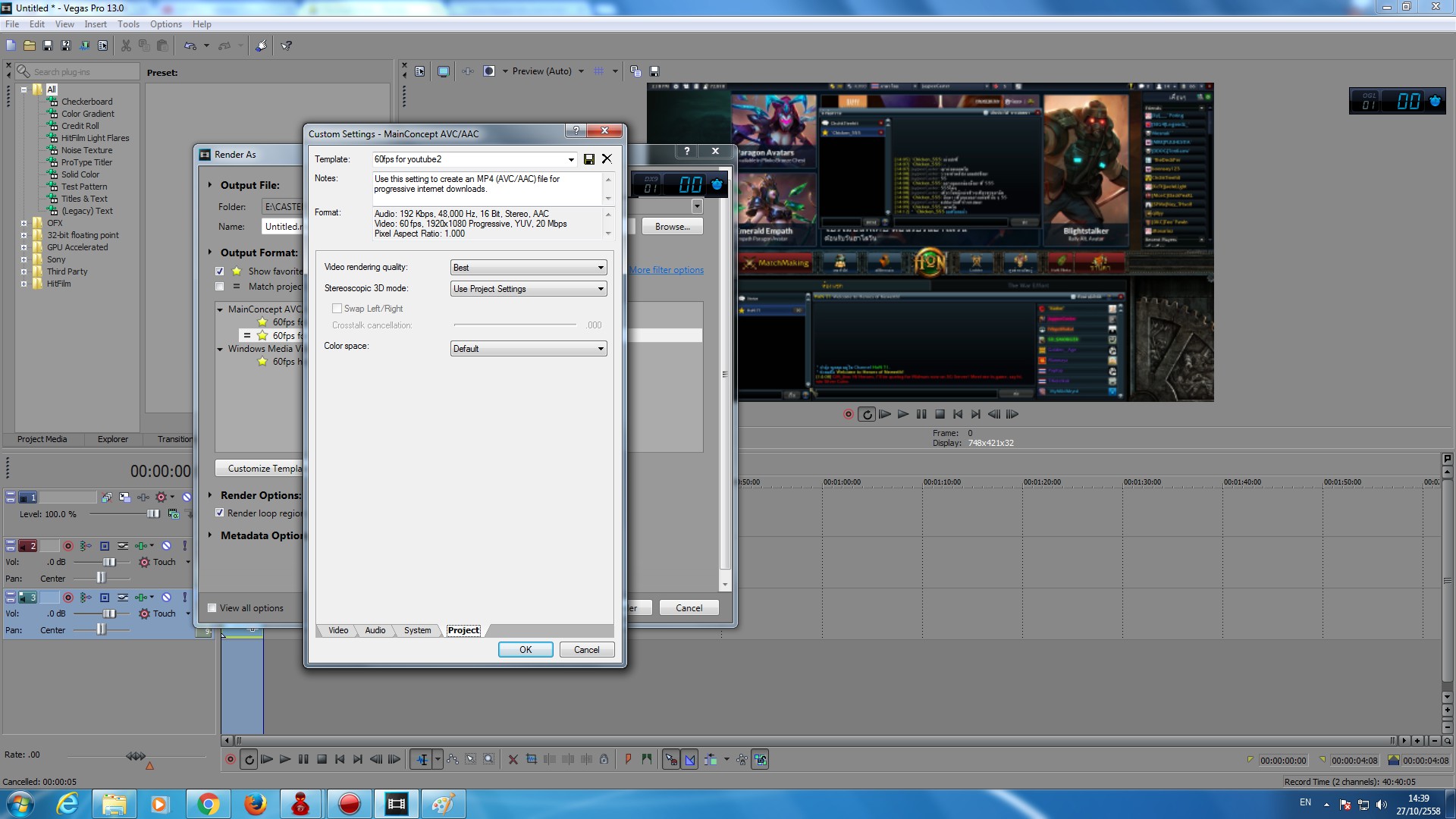Click the Stop button in timeline transport bar
Screen dimensions: 1456x819
(322, 759)
